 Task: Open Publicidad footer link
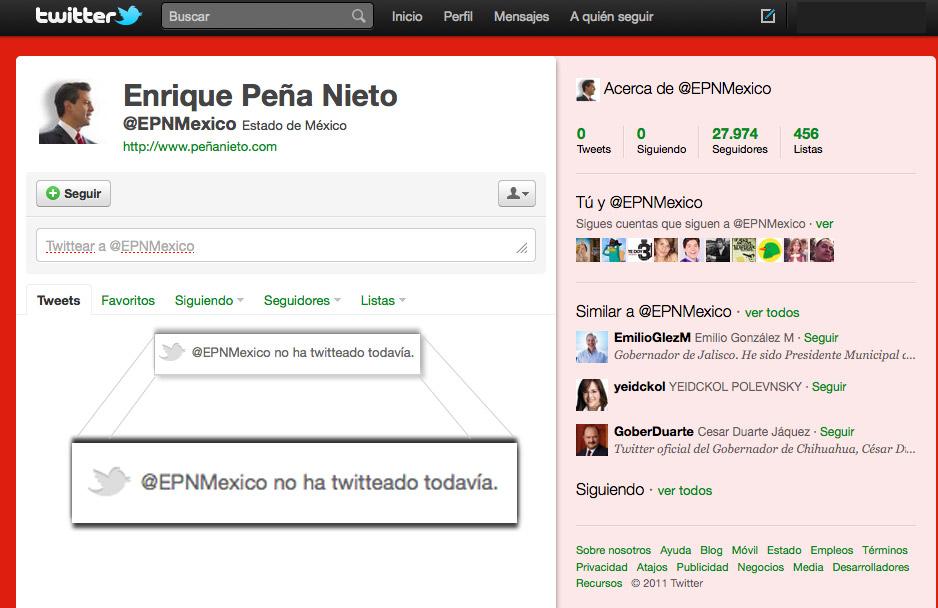[x=702, y=567]
